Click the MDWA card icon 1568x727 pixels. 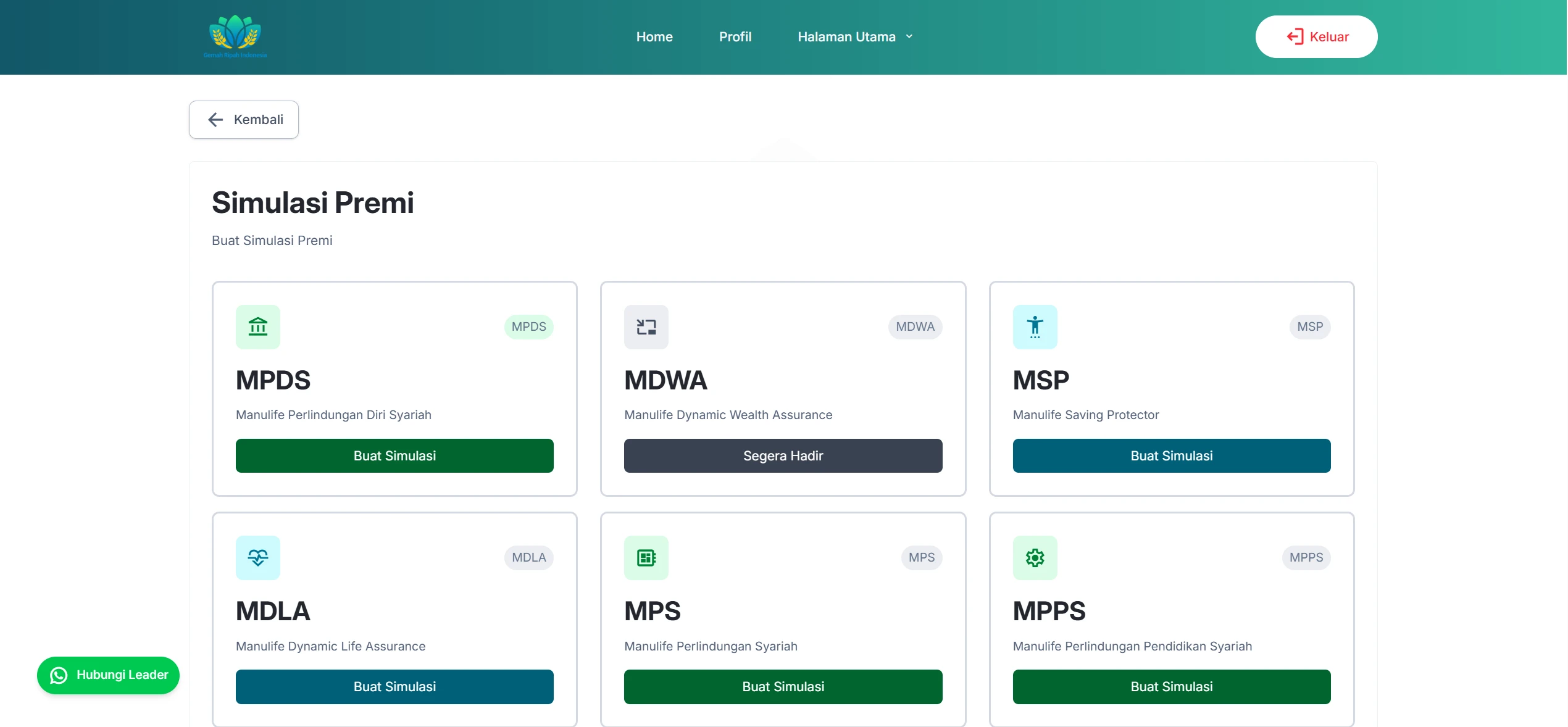tap(646, 326)
